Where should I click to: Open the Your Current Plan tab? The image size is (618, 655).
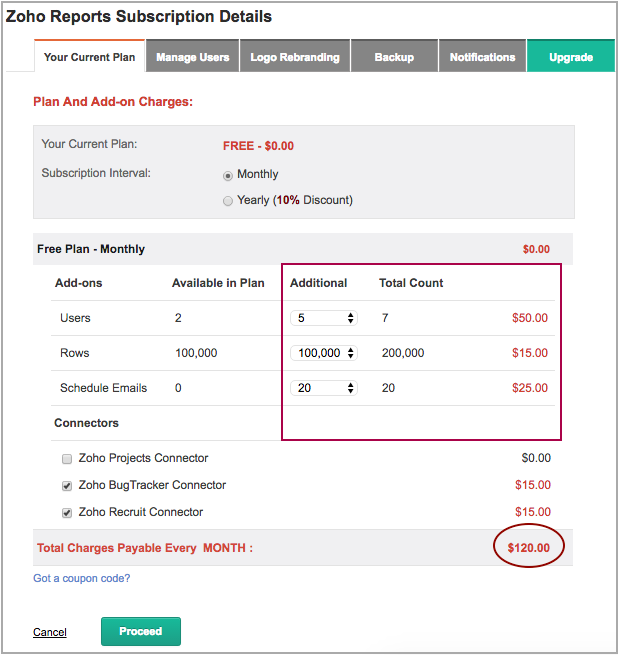click(89, 57)
